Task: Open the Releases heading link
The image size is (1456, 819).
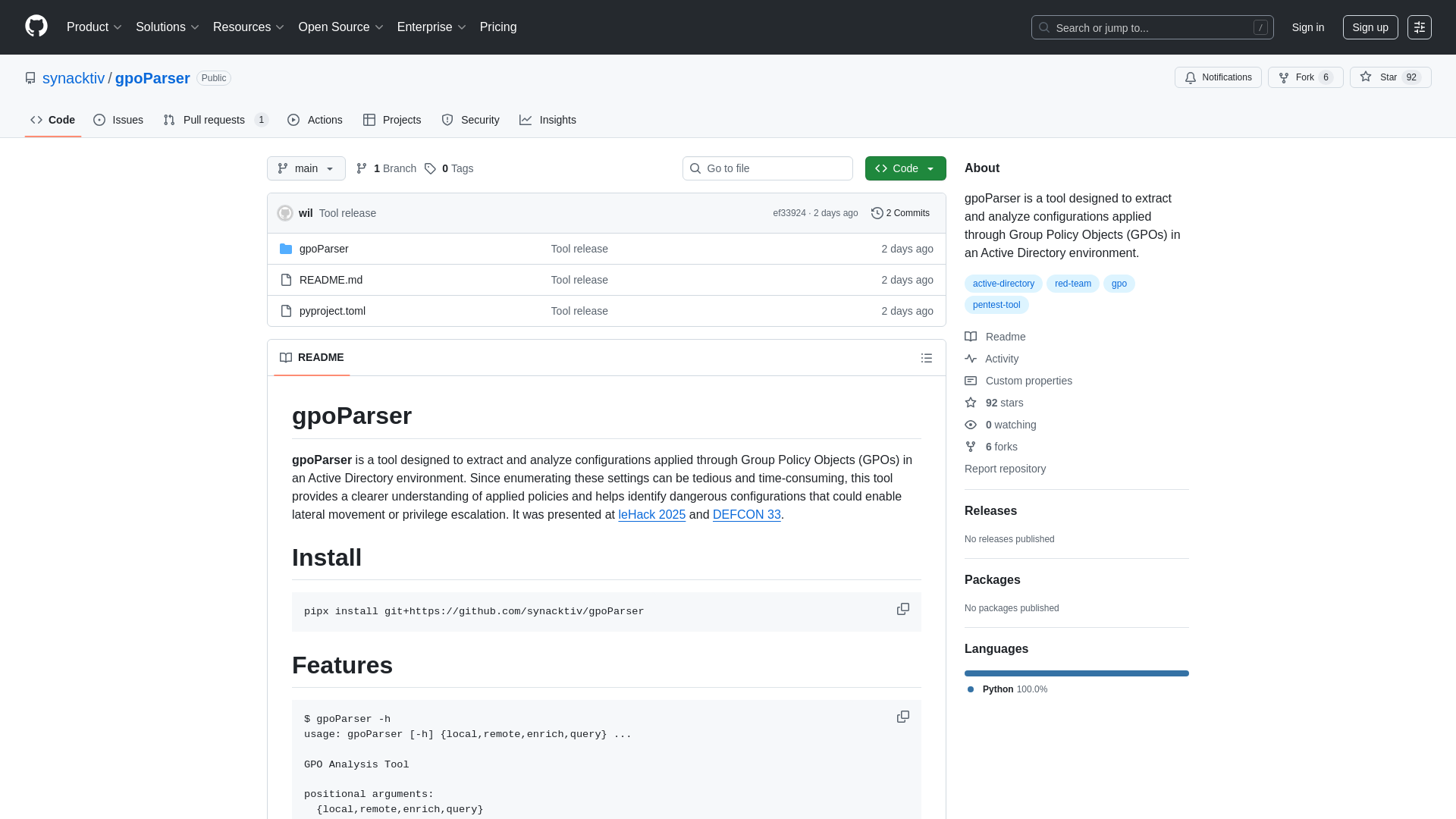Action: pyautogui.click(x=990, y=511)
